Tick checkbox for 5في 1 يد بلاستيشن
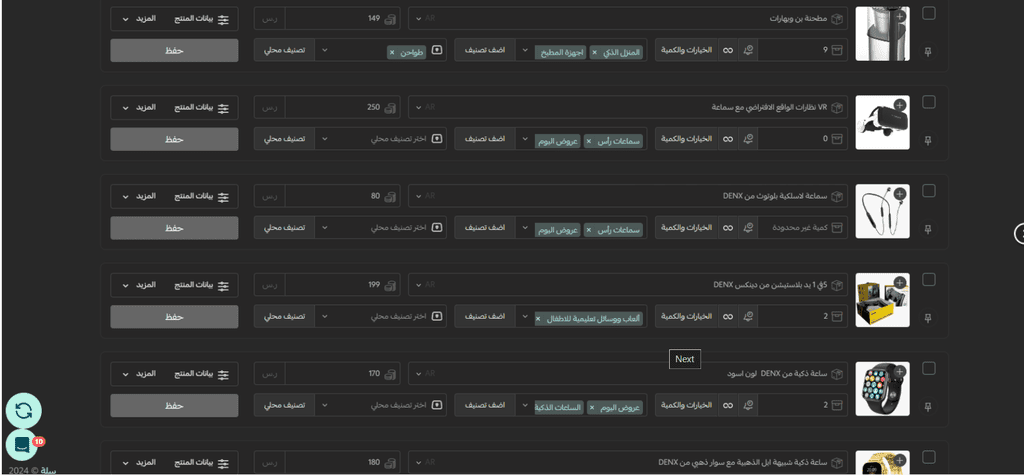1024x475 pixels. click(x=928, y=280)
